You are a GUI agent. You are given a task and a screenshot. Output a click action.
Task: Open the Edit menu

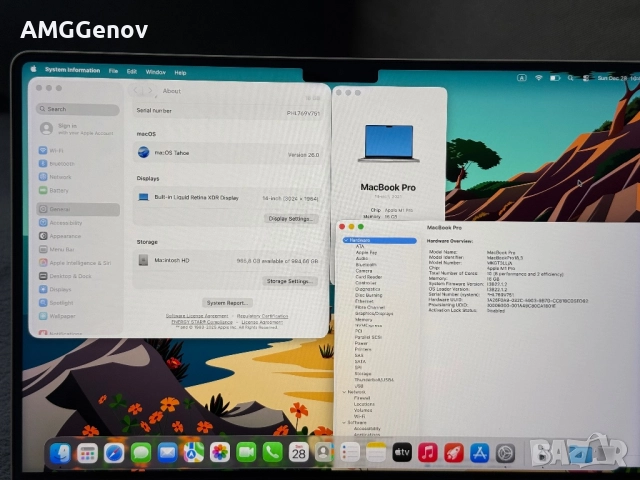click(x=131, y=71)
